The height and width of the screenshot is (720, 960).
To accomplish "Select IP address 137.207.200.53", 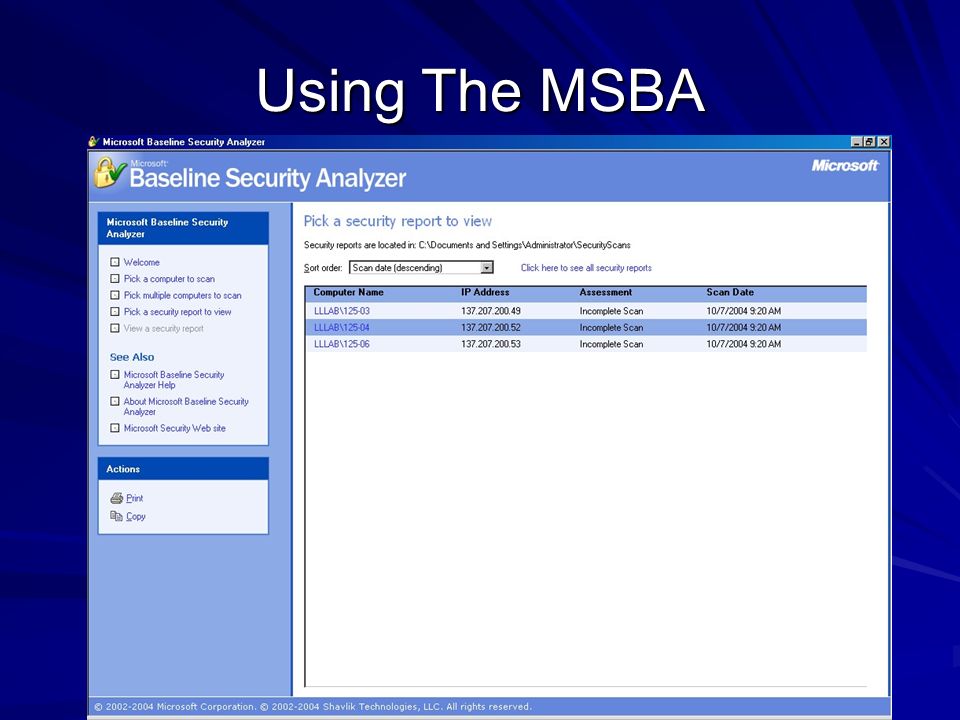I will (x=490, y=344).
